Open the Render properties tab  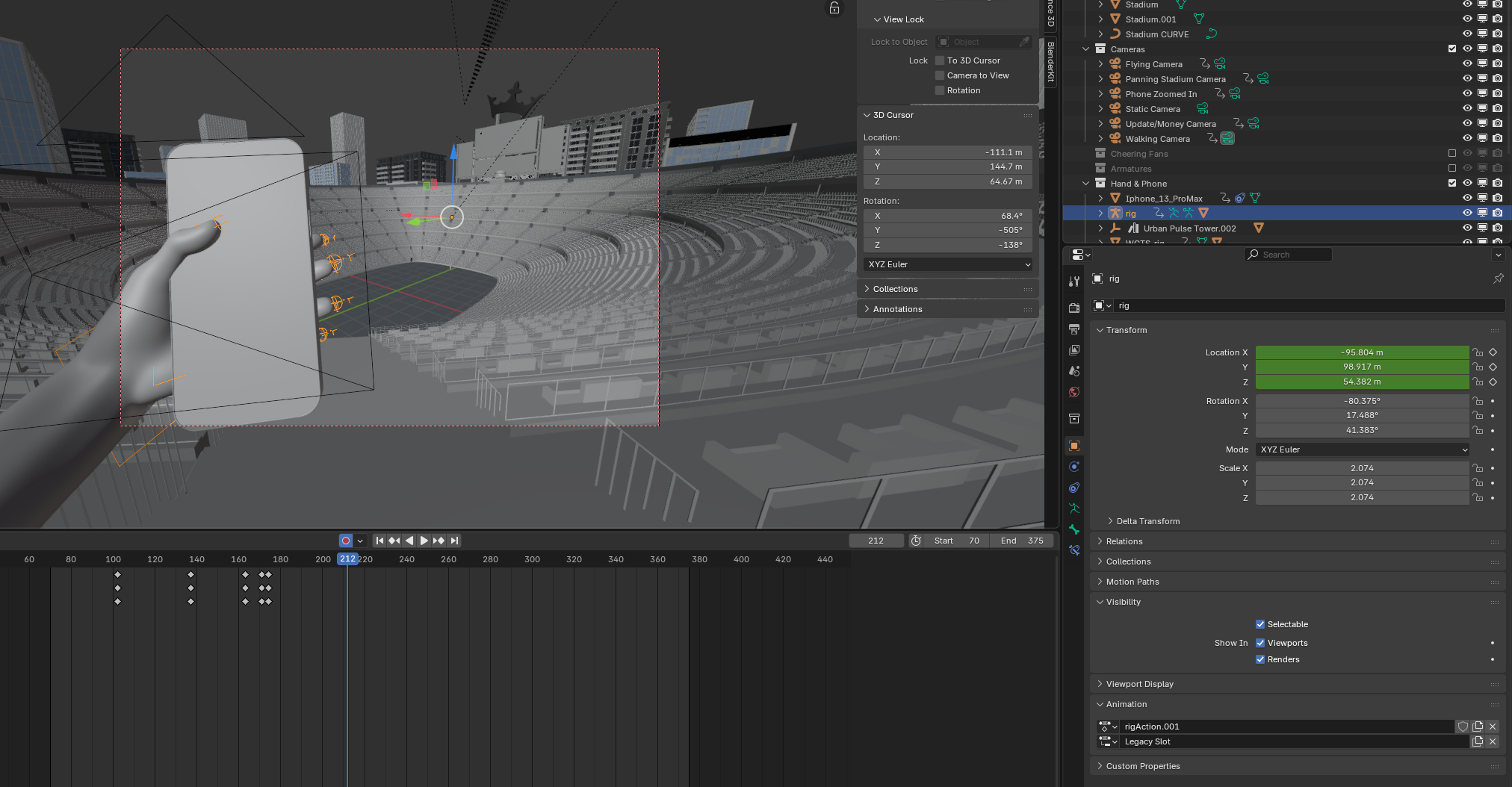[x=1074, y=308]
